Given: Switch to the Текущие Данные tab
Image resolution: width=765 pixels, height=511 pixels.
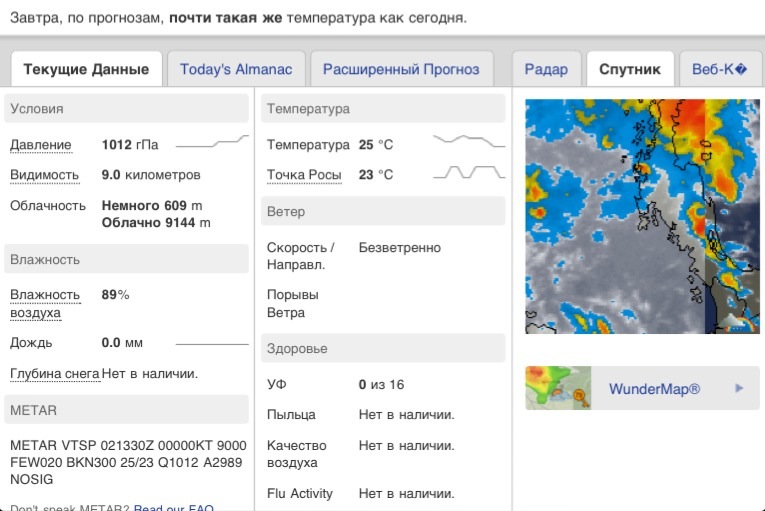Looking at the screenshot, I should tap(86, 69).
